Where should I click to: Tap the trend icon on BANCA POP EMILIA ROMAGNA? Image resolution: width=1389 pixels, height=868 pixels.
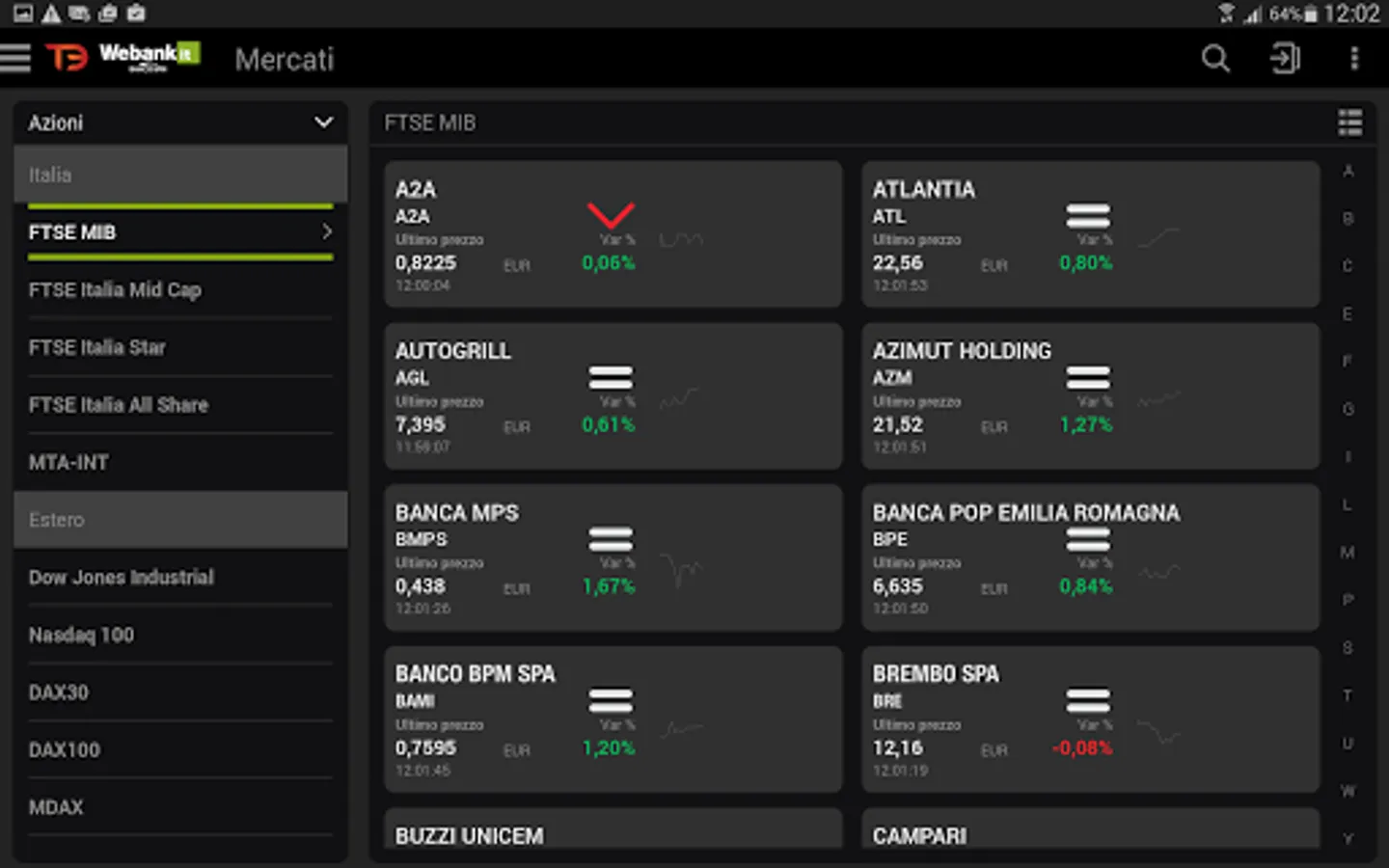pyautogui.click(x=1088, y=539)
